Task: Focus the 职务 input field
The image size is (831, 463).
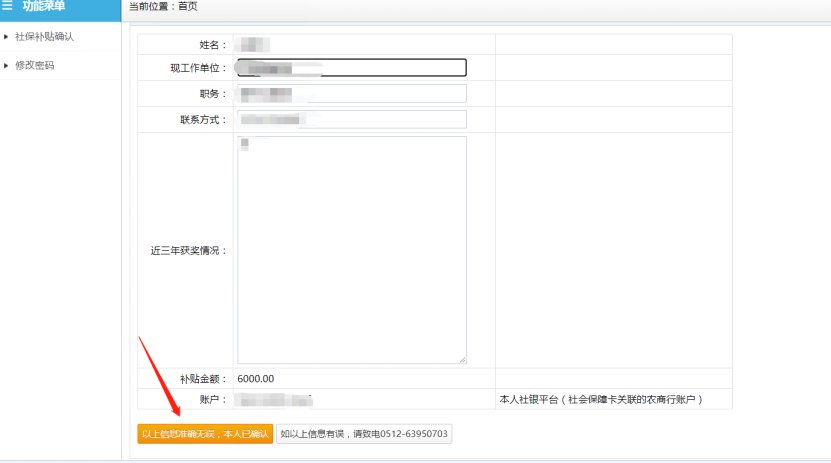Action: (351, 94)
